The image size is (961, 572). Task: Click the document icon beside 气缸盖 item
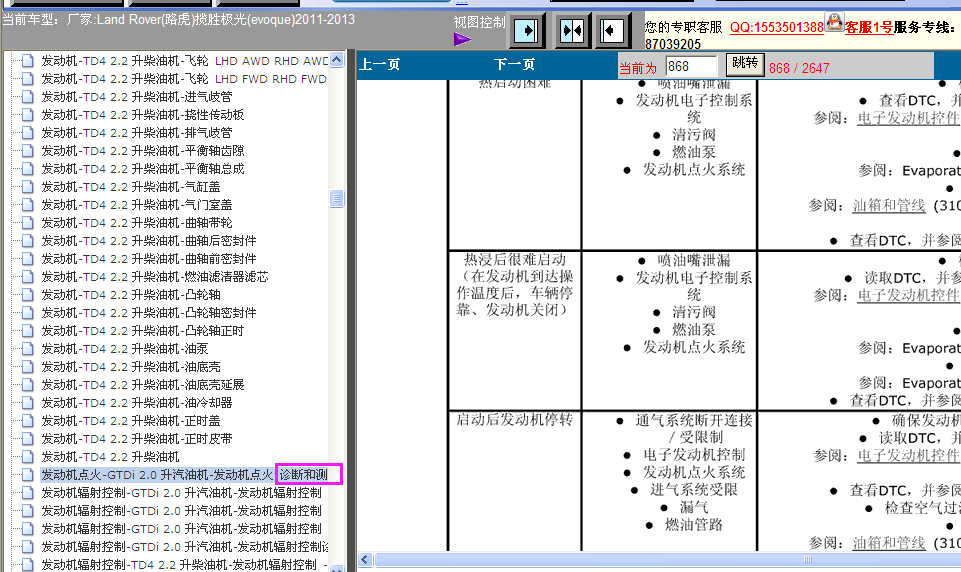click(28, 186)
